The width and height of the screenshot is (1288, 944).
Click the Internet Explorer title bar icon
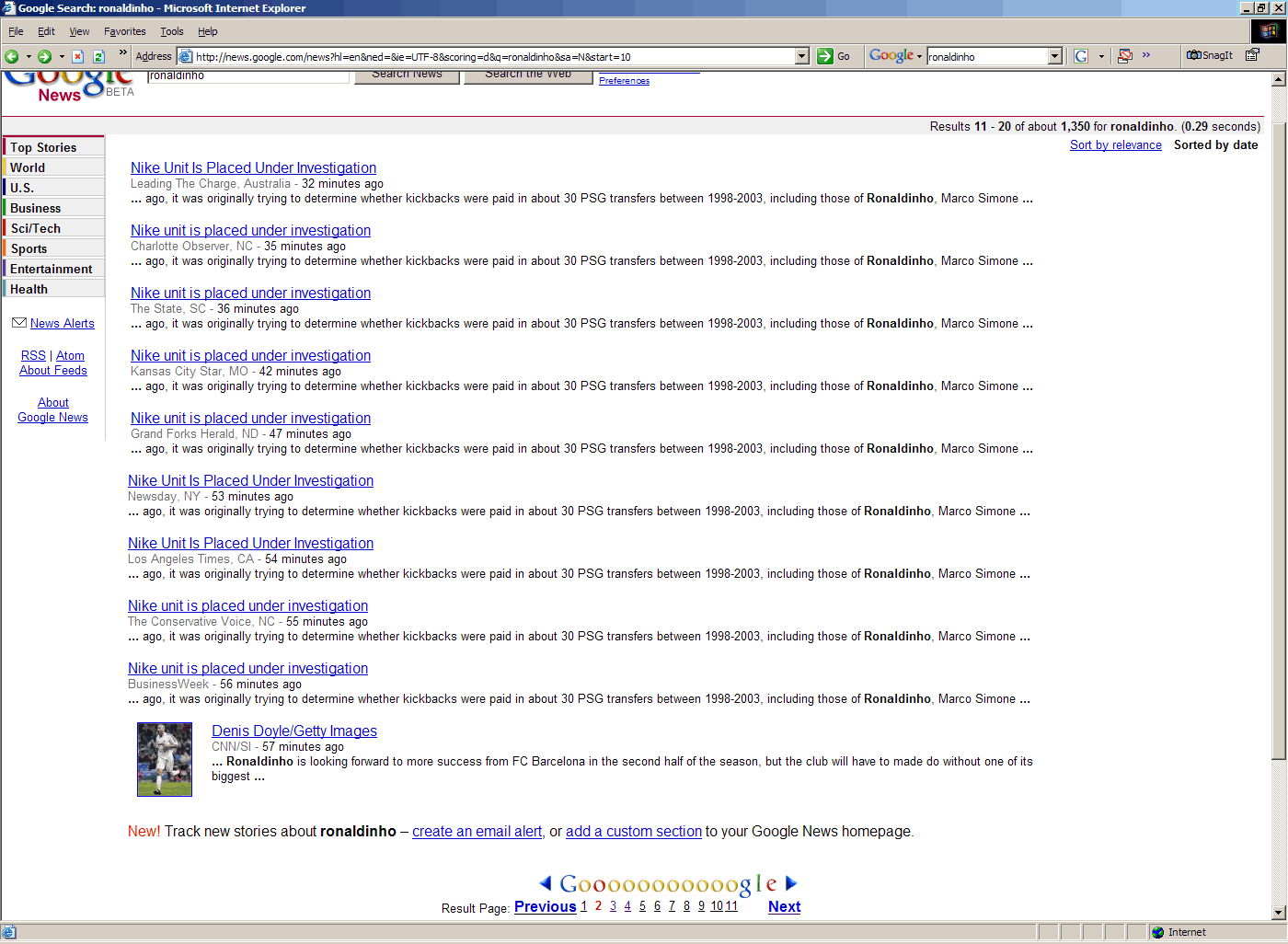click(9, 8)
